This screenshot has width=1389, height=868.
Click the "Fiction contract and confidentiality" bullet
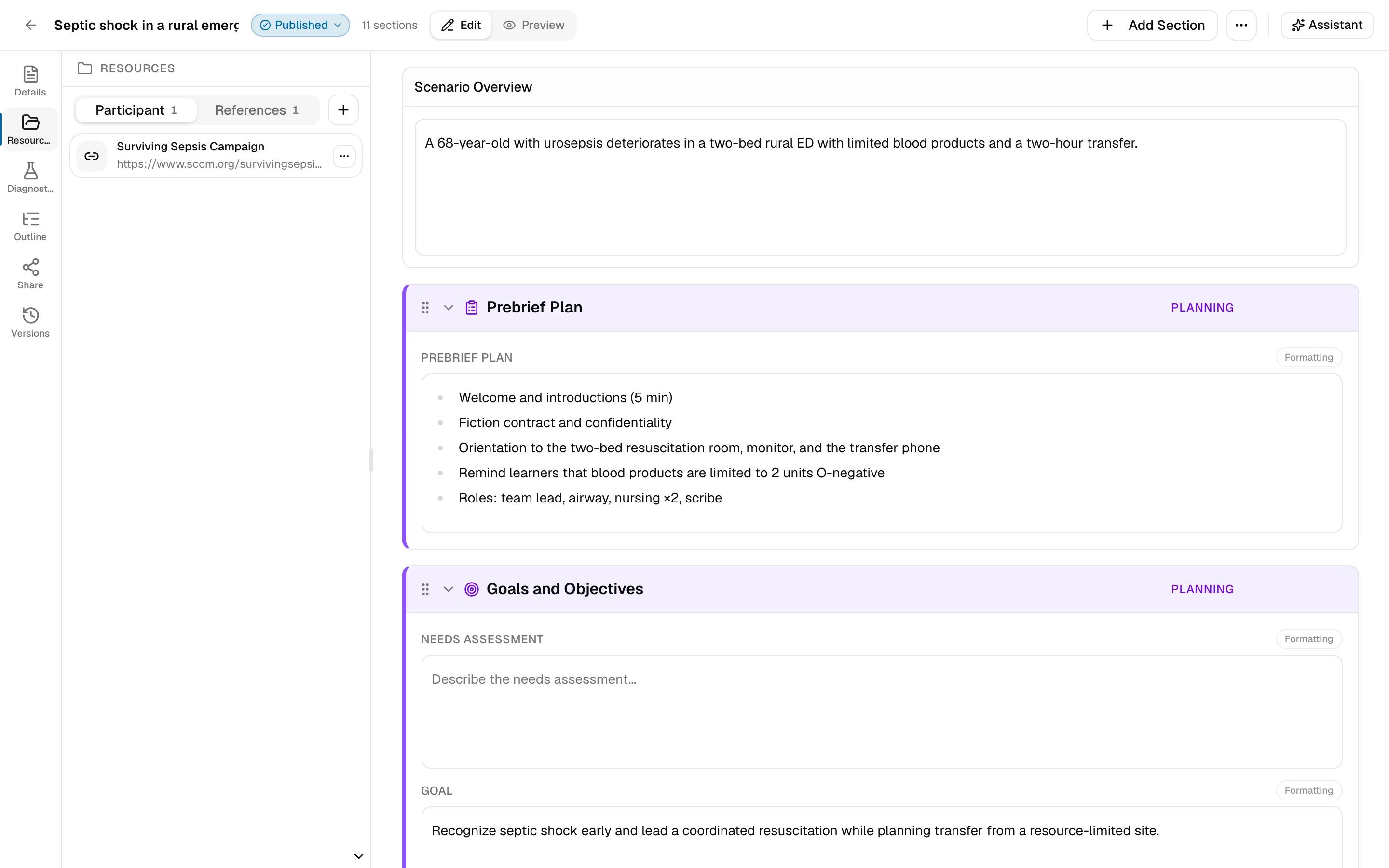pos(565,422)
